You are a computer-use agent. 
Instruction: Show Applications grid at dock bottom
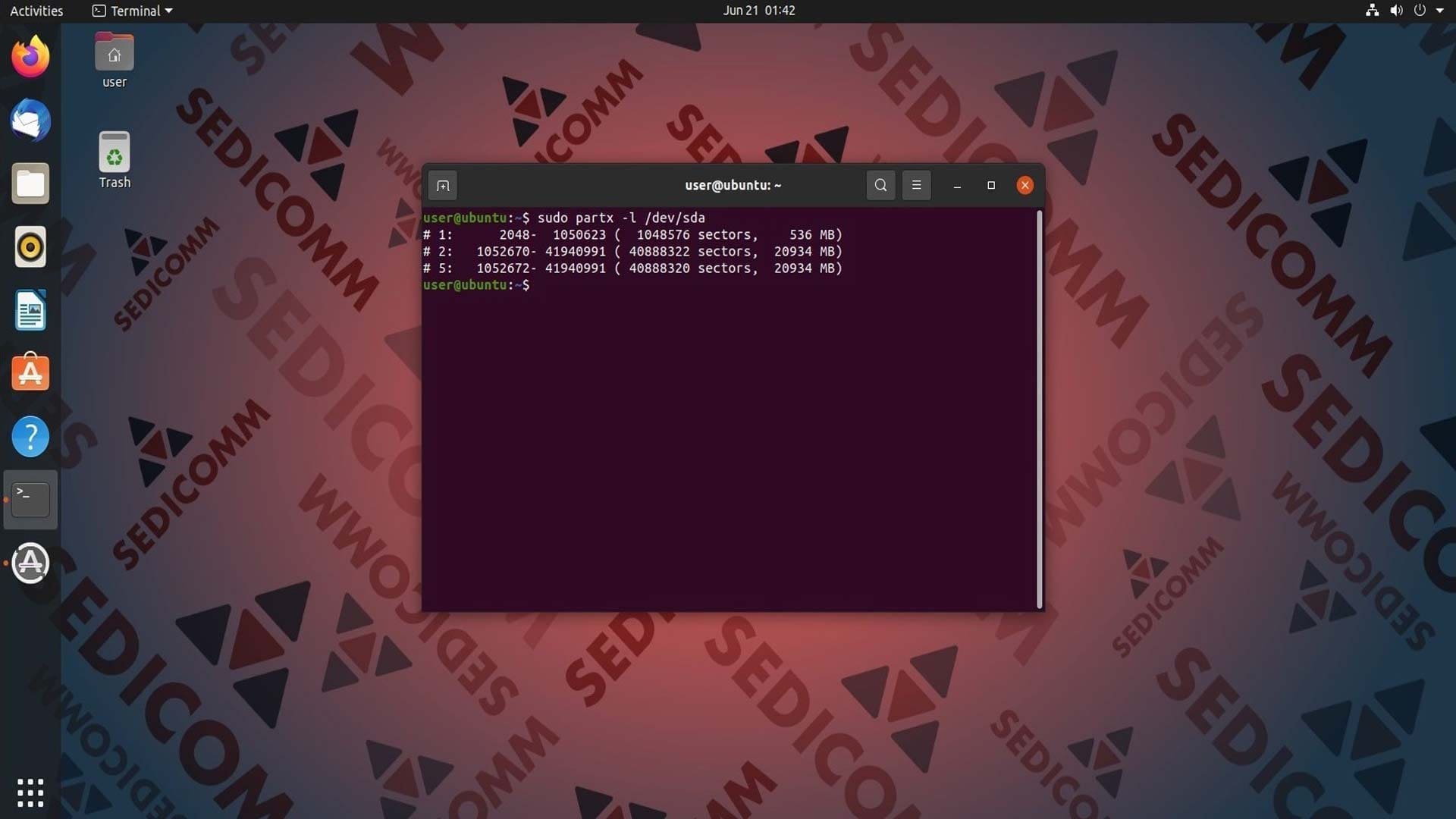(x=30, y=792)
